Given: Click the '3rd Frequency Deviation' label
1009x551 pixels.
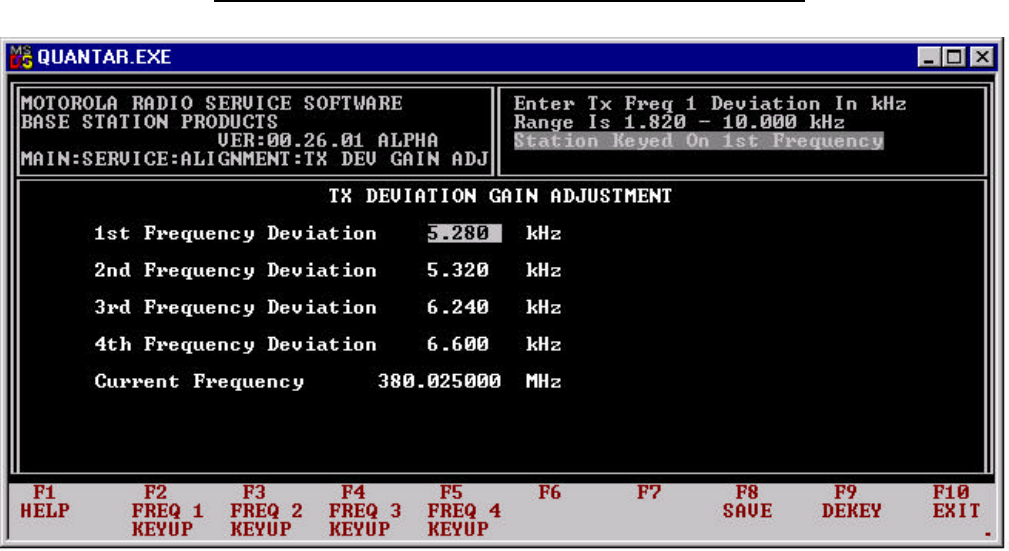Looking at the screenshot, I should click(x=235, y=307).
